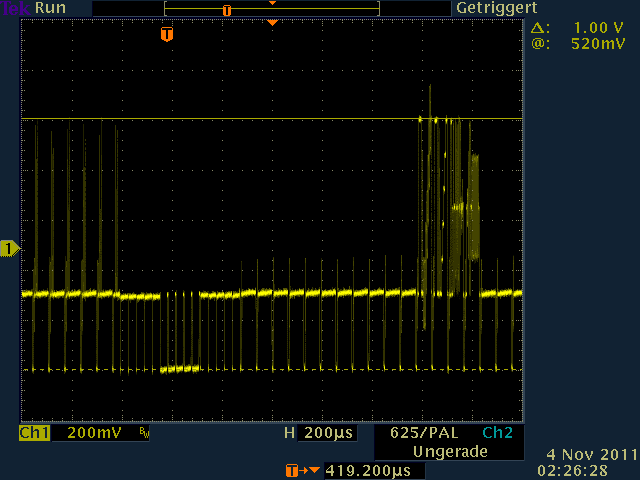Click the T marker in record view bar
640x480 pixels.
pos(227,9)
